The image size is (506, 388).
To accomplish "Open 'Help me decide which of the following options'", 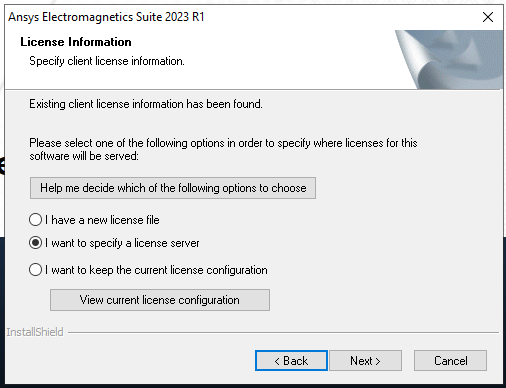I will tap(173, 188).
